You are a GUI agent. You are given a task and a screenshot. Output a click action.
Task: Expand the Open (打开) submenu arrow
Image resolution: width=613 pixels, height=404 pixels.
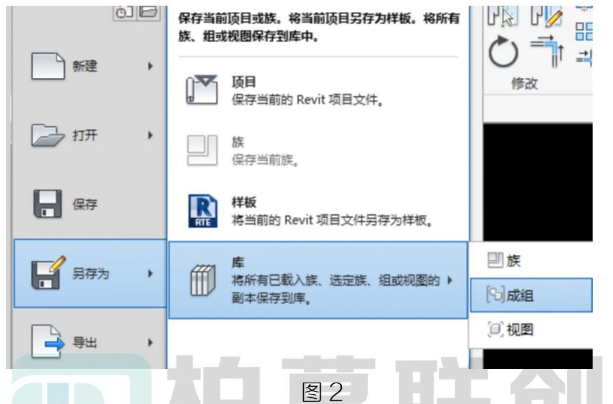click(150, 135)
